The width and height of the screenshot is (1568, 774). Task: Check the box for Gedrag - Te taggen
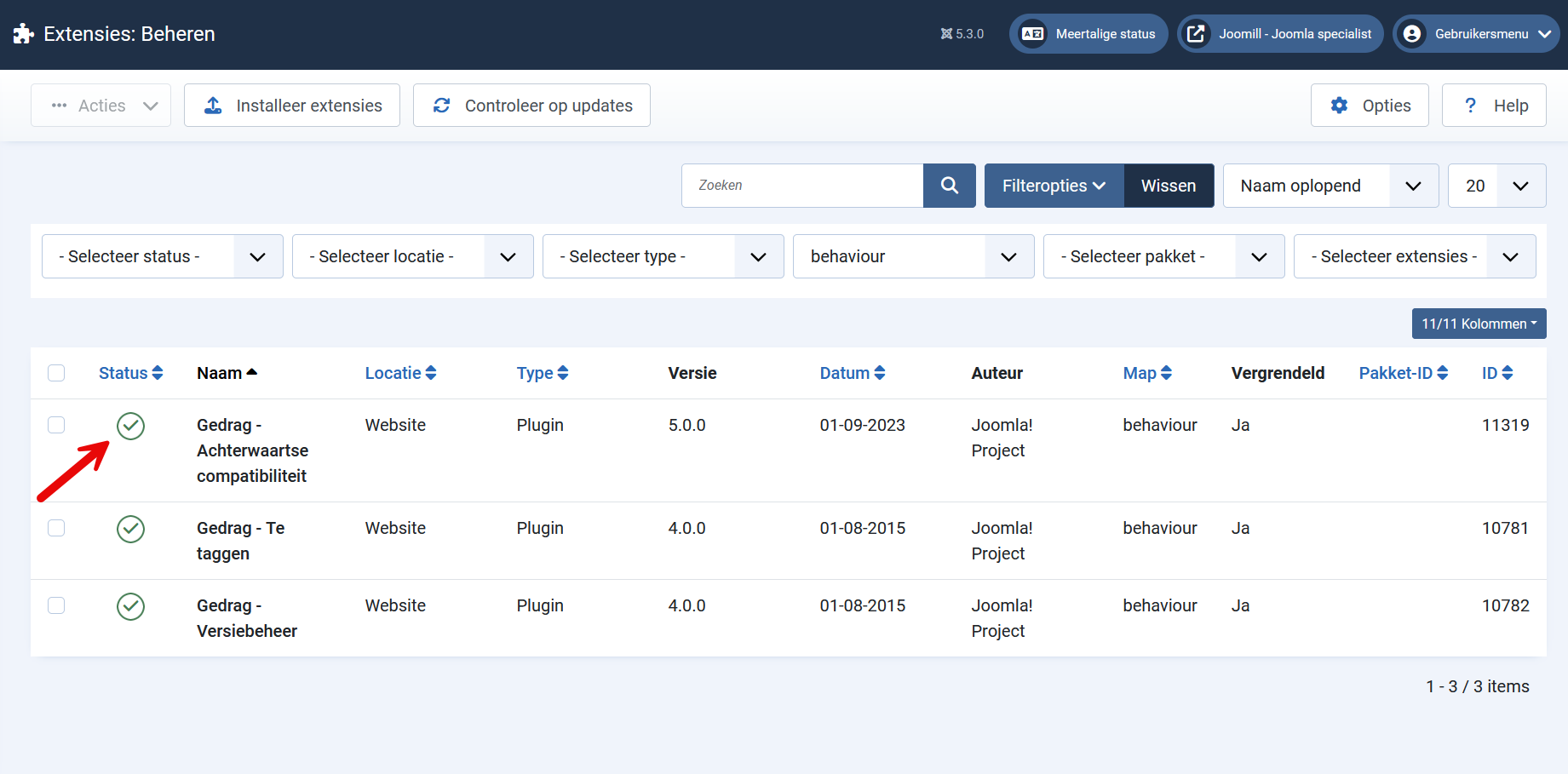[x=56, y=528]
